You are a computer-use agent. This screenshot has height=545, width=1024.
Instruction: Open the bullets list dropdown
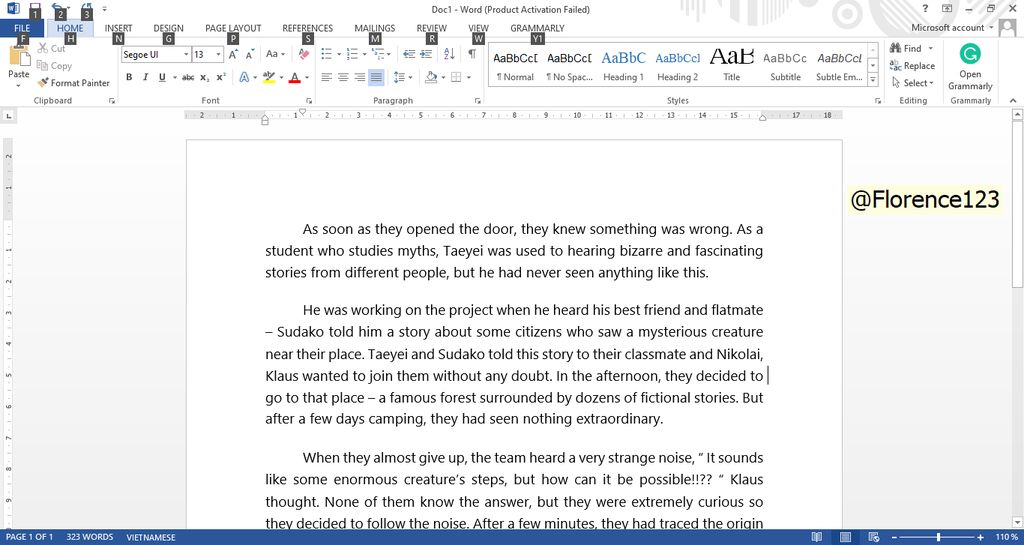[339, 55]
